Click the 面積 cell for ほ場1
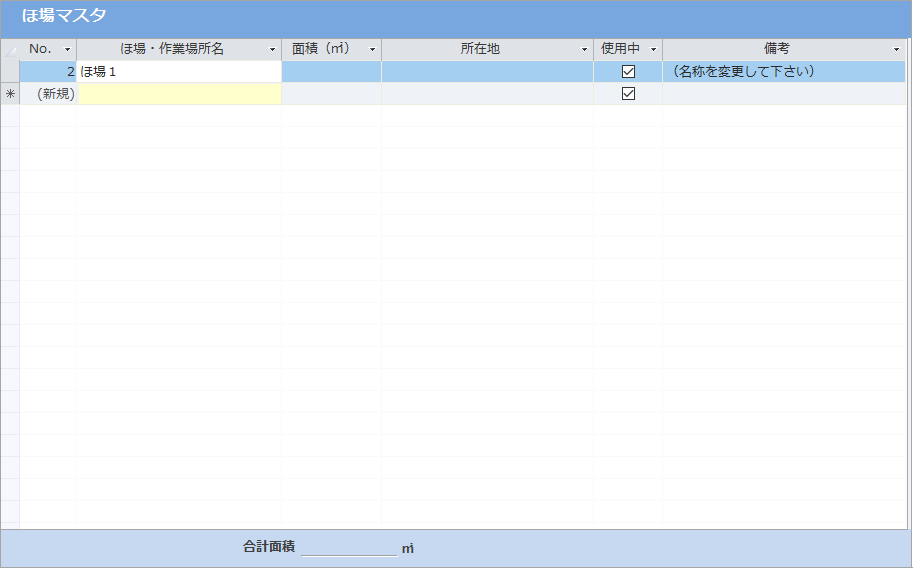The height and width of the screenshot is (569, 913). pos(331,72)
